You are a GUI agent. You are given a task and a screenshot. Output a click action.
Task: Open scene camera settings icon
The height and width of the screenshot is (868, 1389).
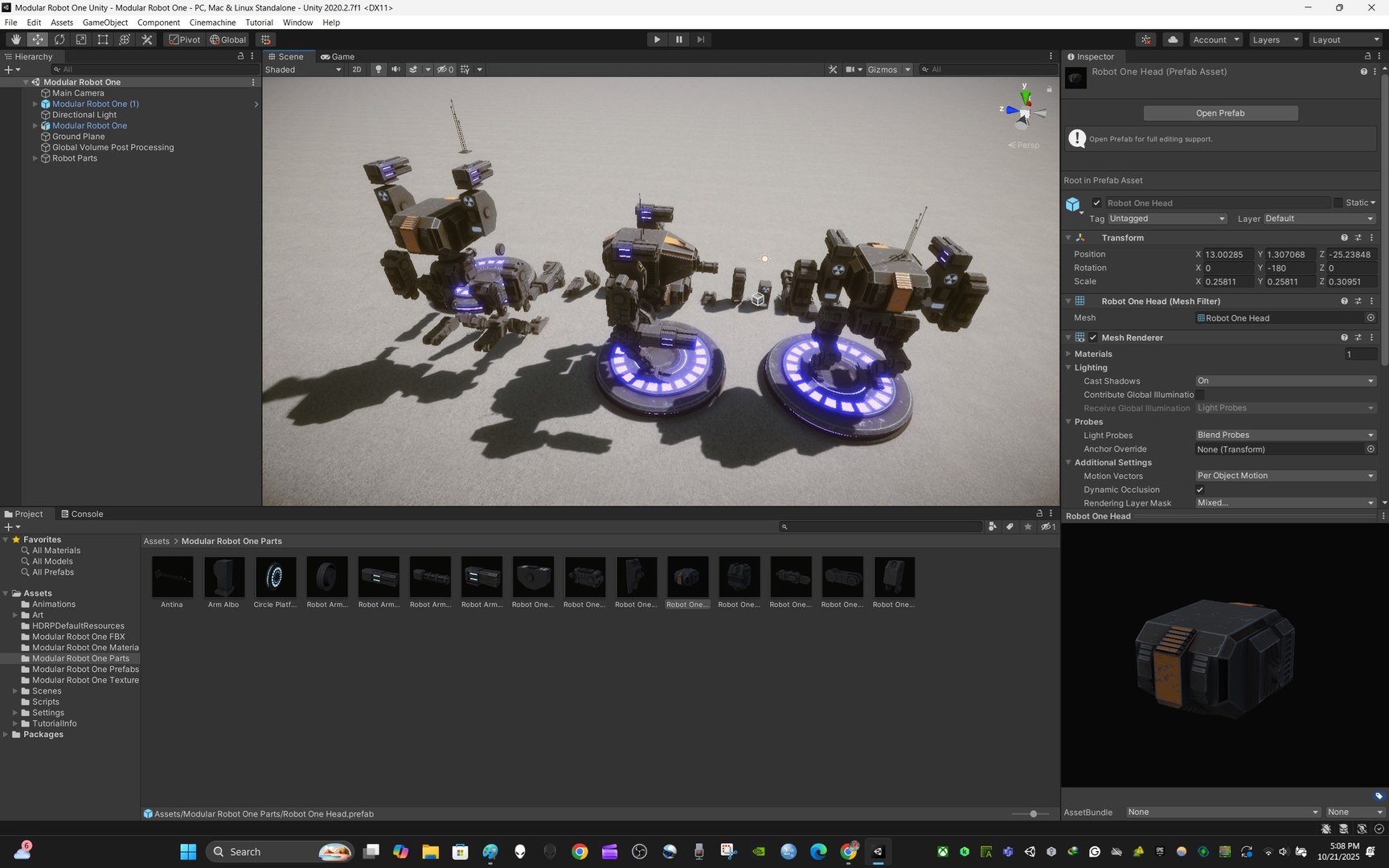pos(850,69)
